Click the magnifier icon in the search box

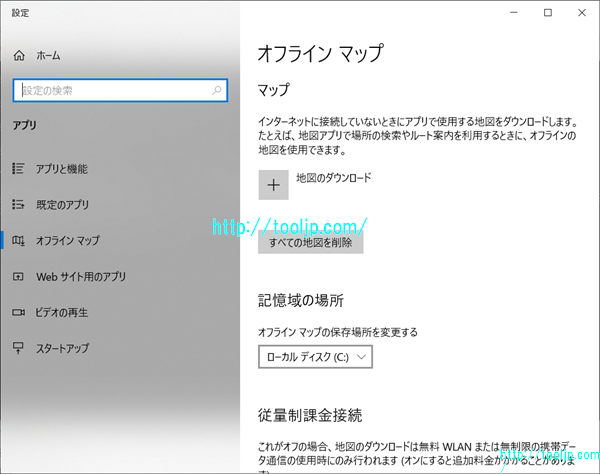[x=217, y=90]
